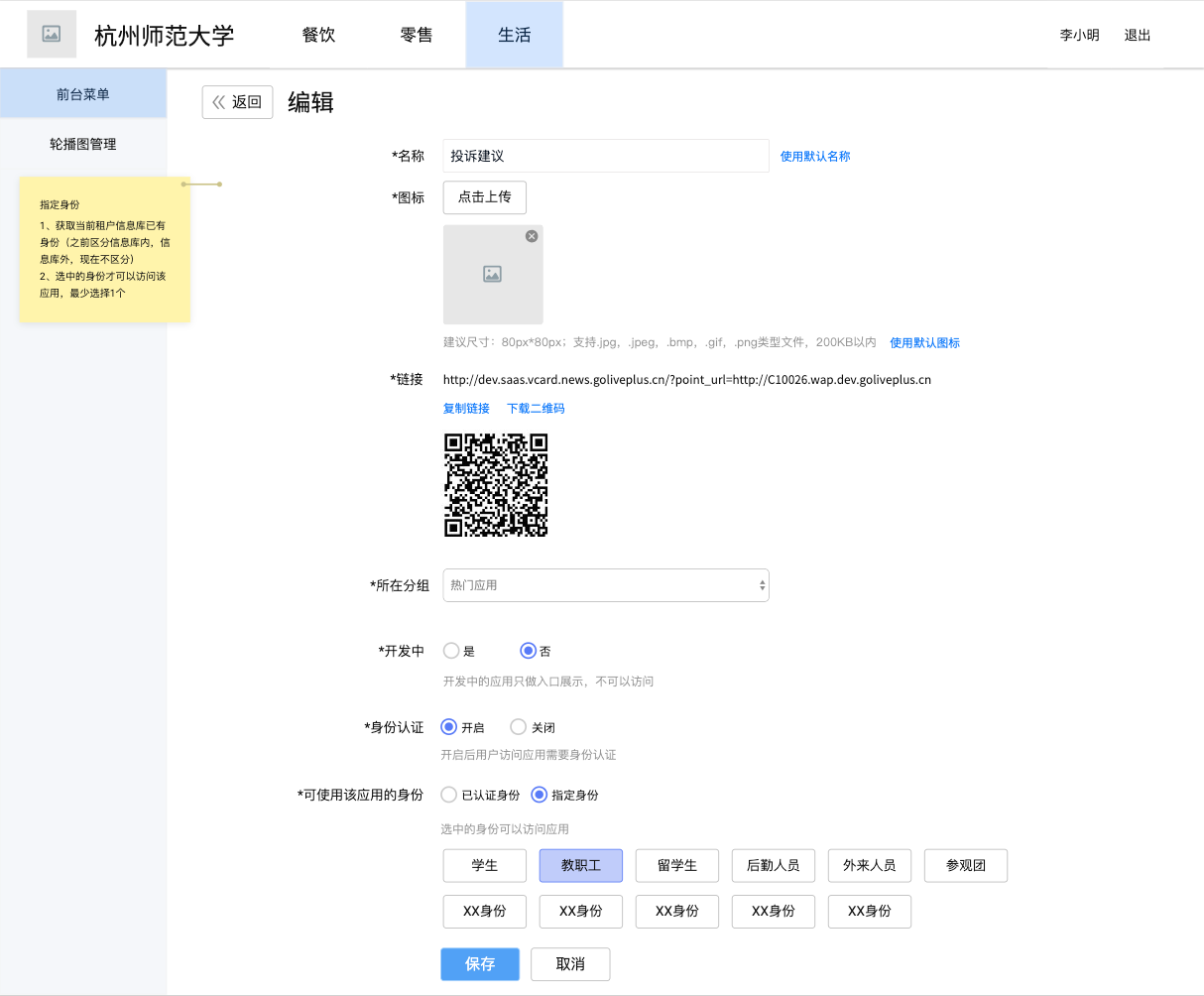Image resolution: width=1204 pixels, height=996 pixels.
Task: Click the QR code image
Action: point(496,485)
